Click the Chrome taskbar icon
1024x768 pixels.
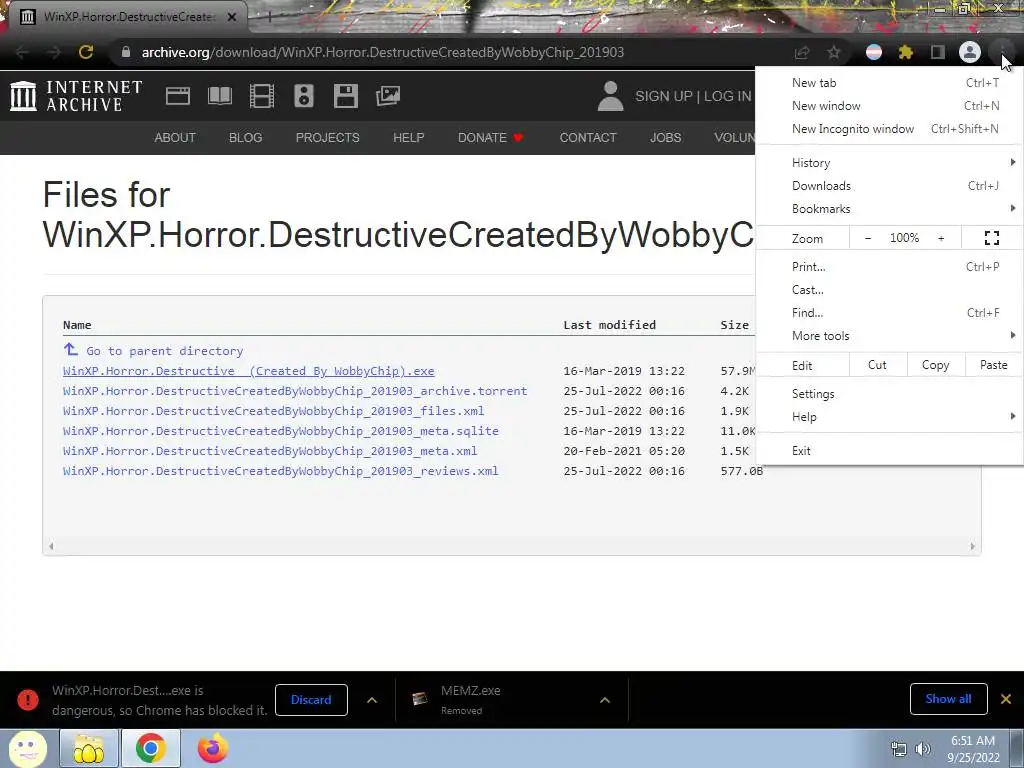[151, 748]
